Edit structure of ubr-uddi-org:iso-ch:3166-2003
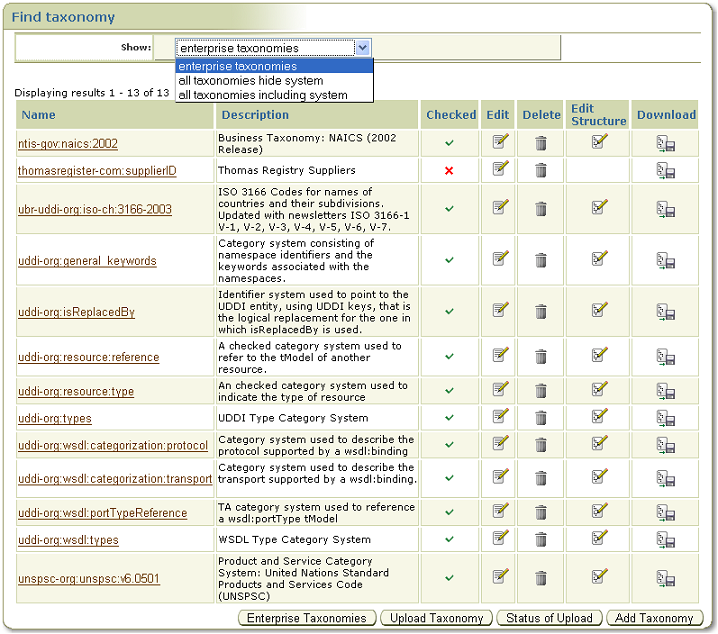 click(x=599, y=207)
